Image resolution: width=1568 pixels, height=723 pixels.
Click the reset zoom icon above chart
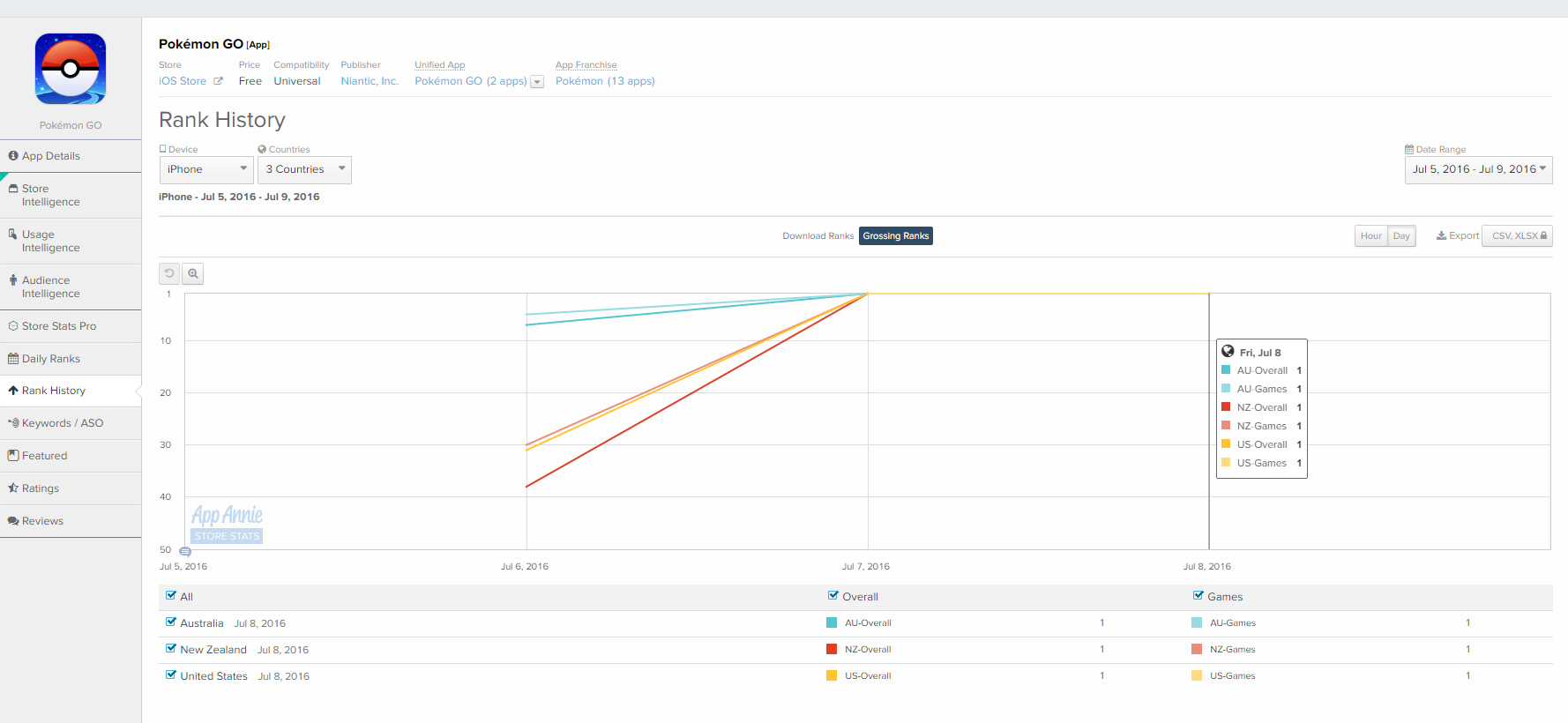[169, 273]
